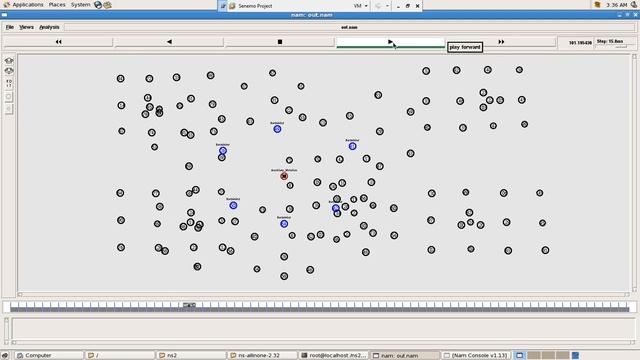Switch to ns-allinone-2.32 taskbar window
This screenshot has height=360, width=640.
pyautogui.click(x=262, y=356)
